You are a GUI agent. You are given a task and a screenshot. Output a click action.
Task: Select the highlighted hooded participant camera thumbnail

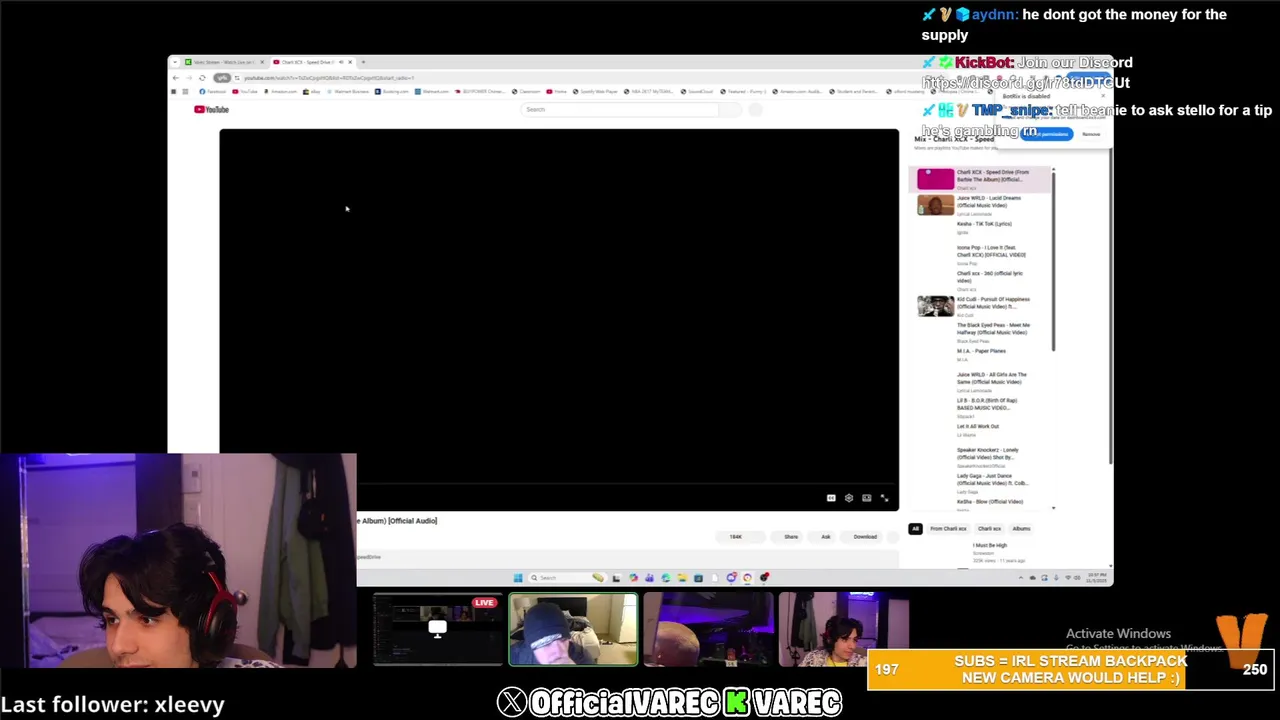click(x=573, y=630)
